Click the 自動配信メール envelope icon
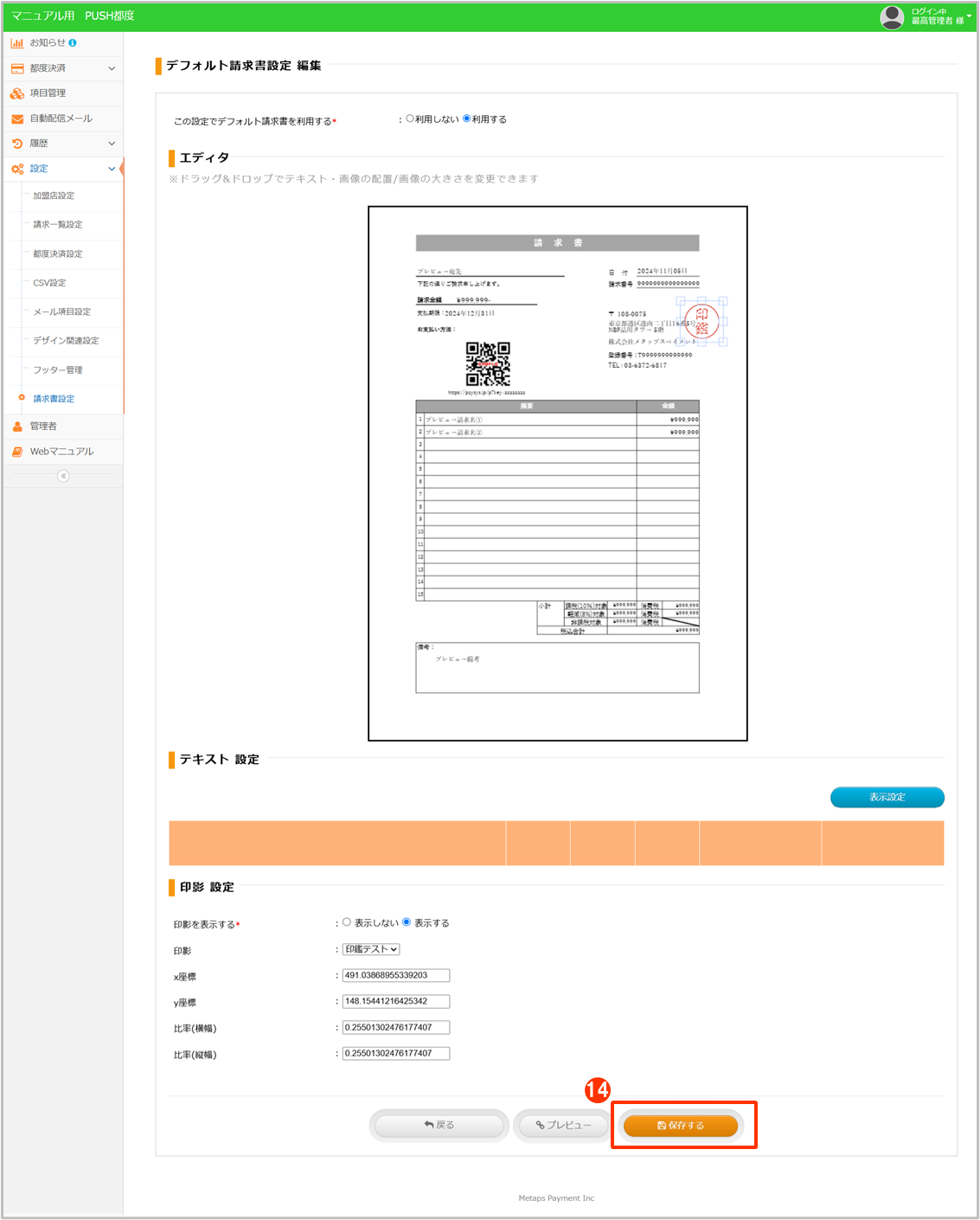 17,119
